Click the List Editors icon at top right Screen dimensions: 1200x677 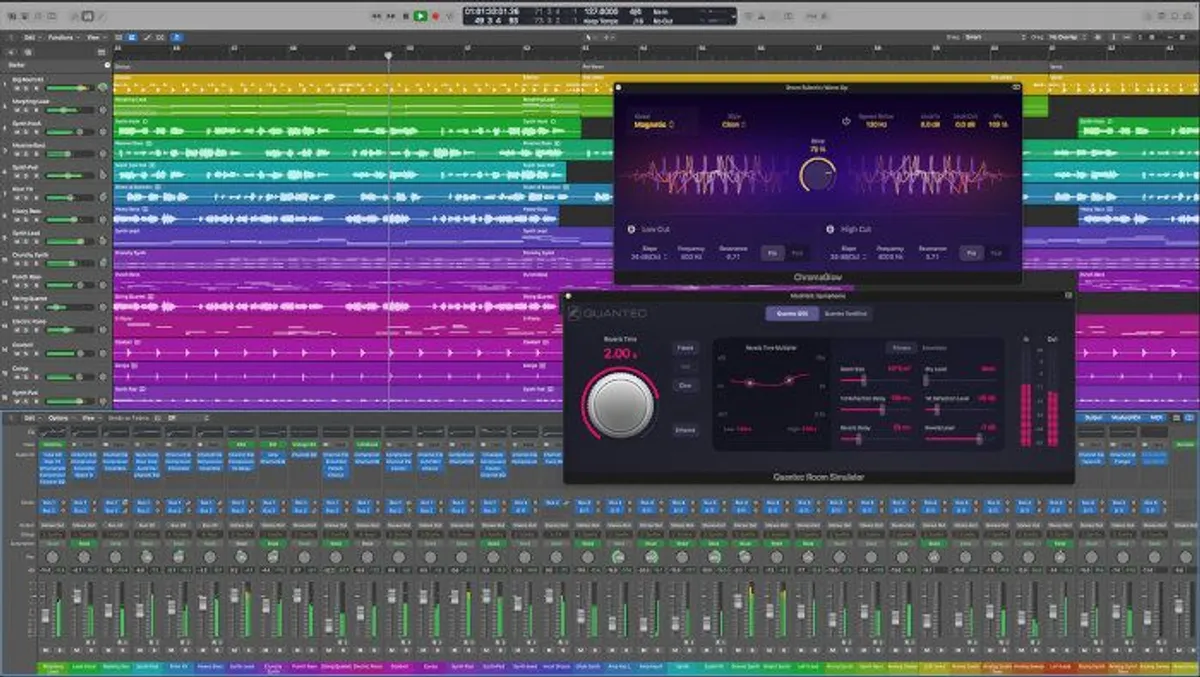click(1160, 16)
